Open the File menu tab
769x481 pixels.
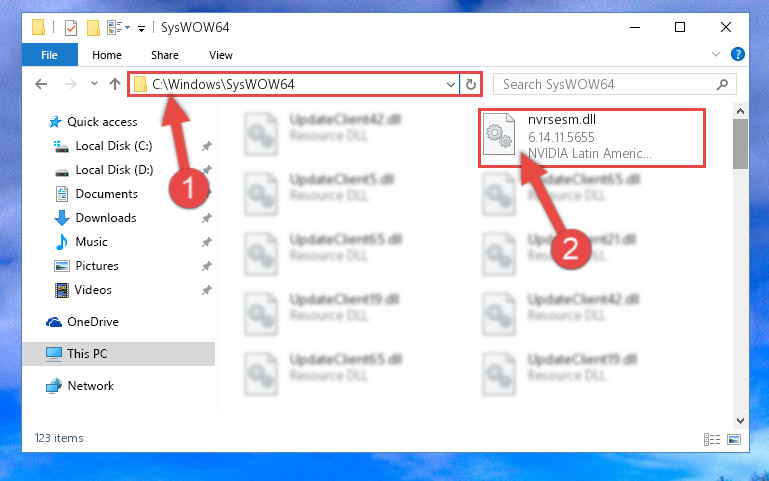pyautogui.click(x=50, y=55)
